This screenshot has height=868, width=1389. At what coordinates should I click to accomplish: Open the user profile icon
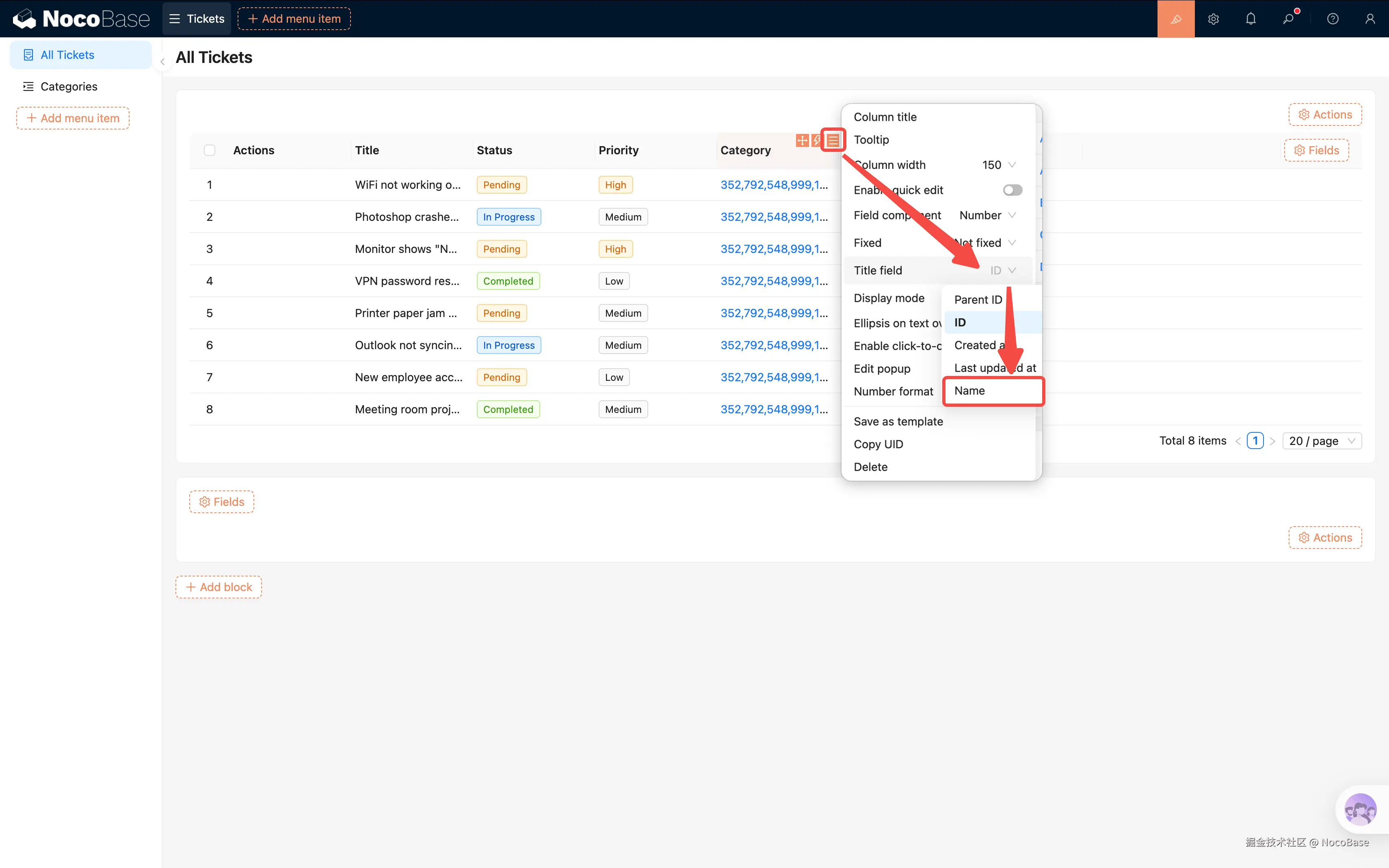tap(1370, 19)
